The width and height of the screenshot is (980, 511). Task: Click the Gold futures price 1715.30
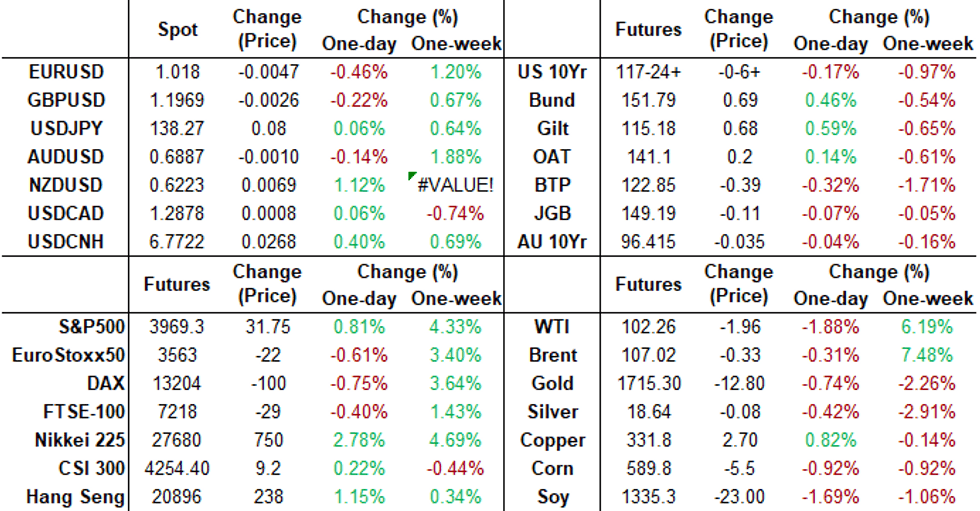coord(648,384)
